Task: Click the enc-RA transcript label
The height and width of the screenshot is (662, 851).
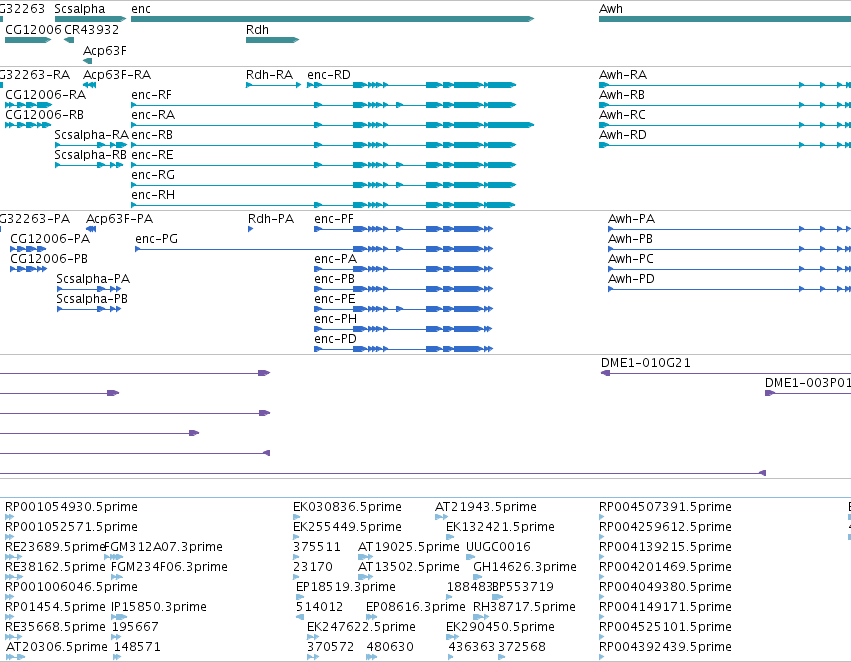Action: pyautogui.click(x=153, y=115)
